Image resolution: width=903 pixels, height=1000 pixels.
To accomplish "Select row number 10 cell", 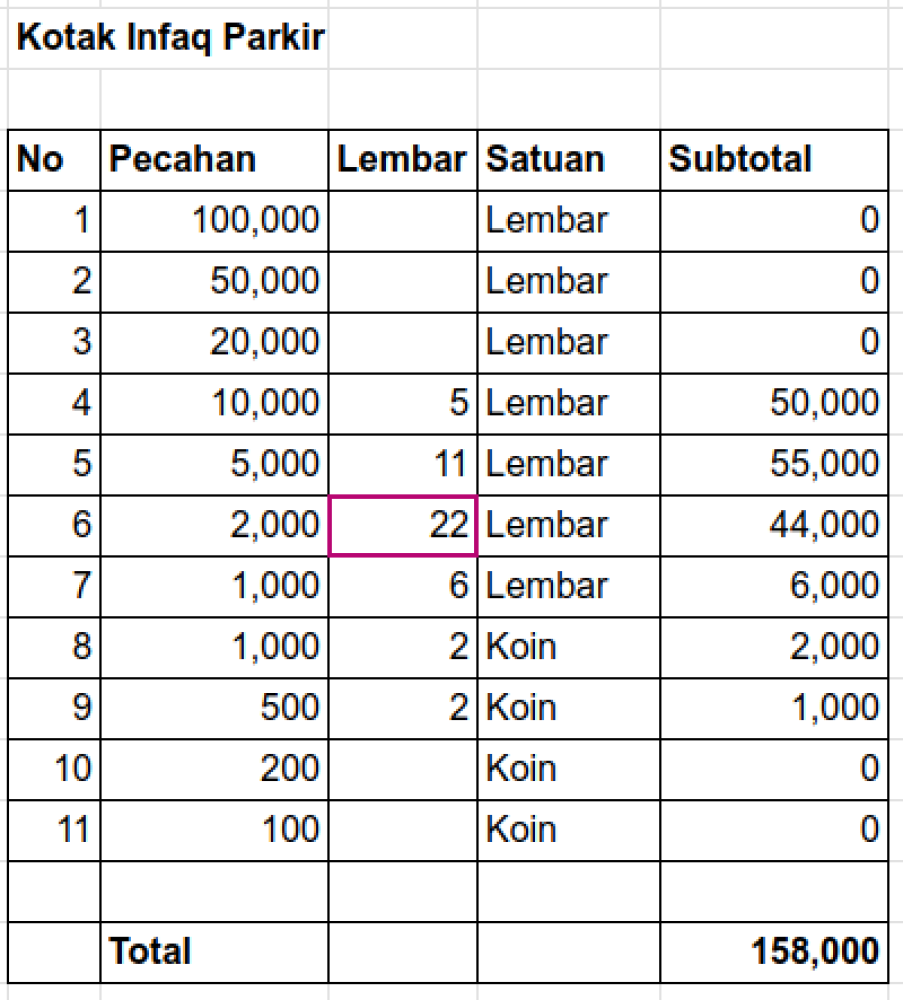I will pos(55,768).
